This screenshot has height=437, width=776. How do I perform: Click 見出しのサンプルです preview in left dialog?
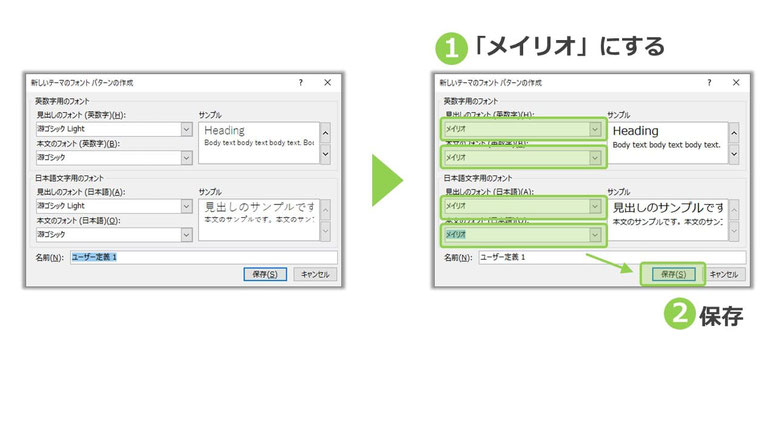click(260, 207)
